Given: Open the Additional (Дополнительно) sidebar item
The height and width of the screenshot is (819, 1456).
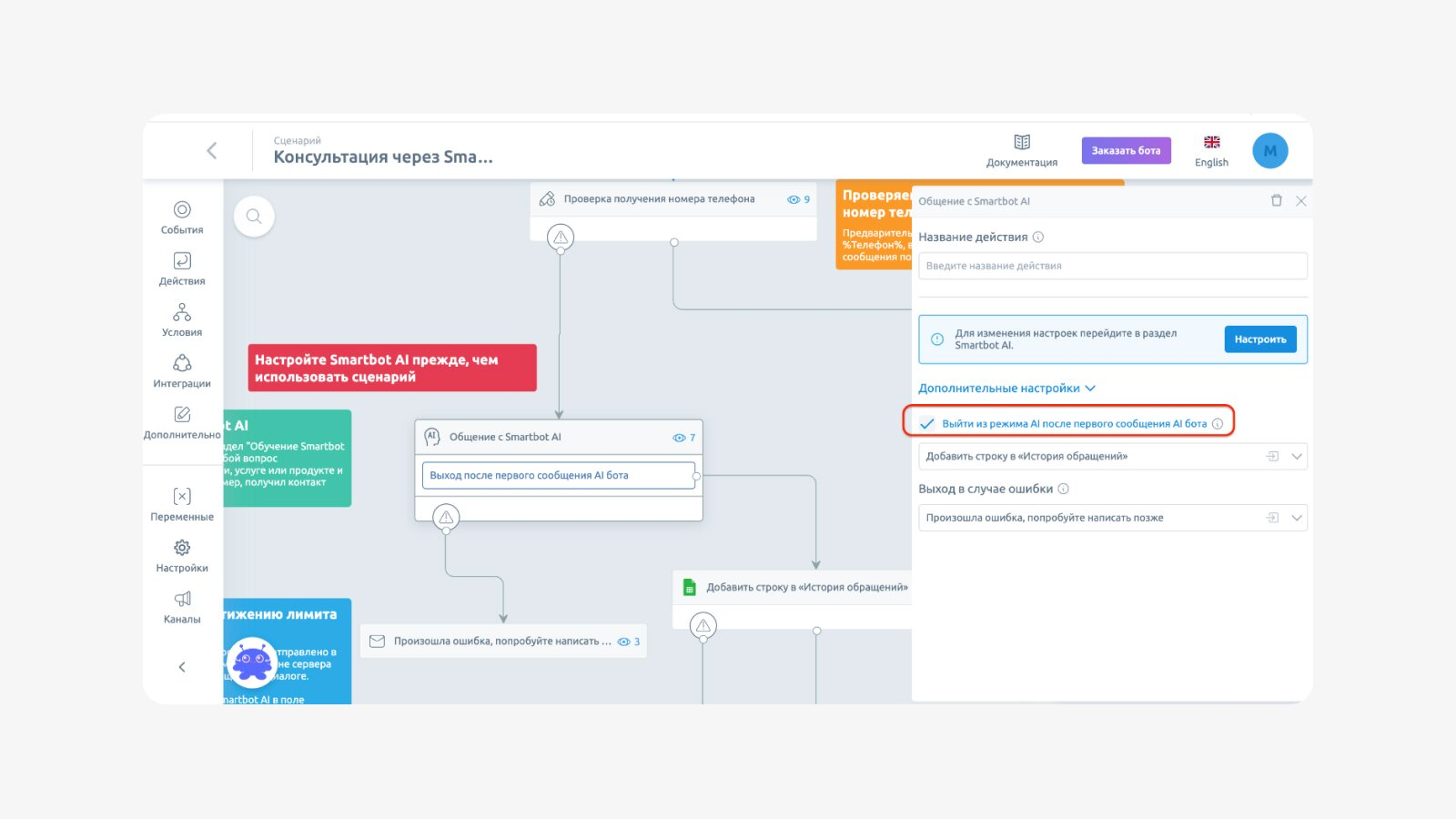Looking at the screenshot, I should coord(182,421).
